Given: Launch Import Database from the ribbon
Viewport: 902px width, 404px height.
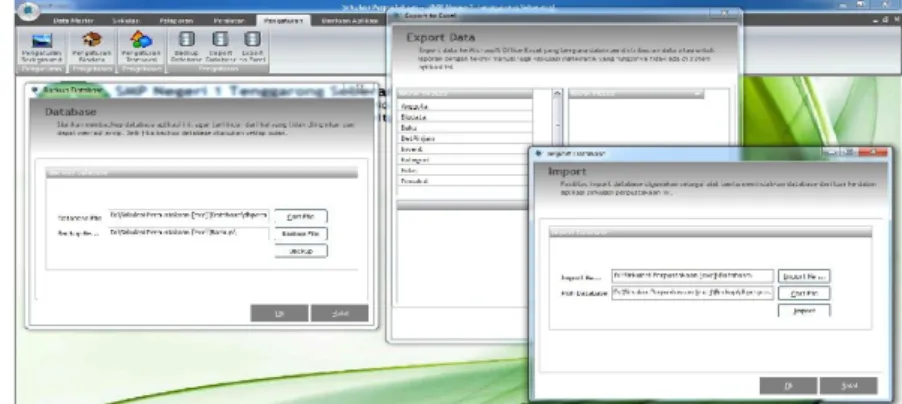Looking at the screenshot, I should coord(220,47).
